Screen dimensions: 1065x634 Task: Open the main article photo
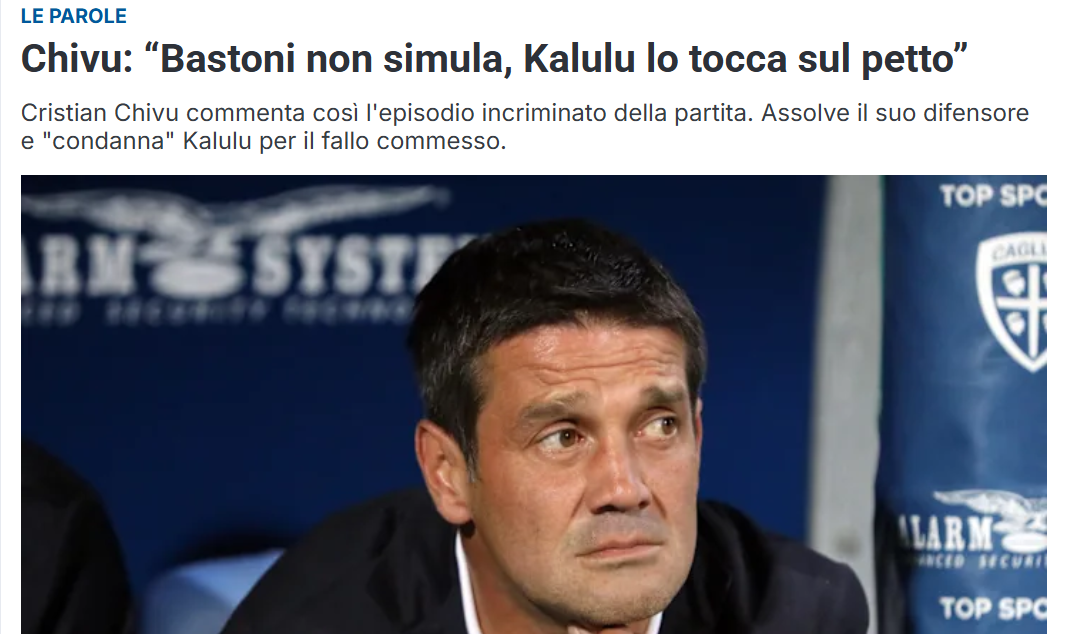(534, 404)
